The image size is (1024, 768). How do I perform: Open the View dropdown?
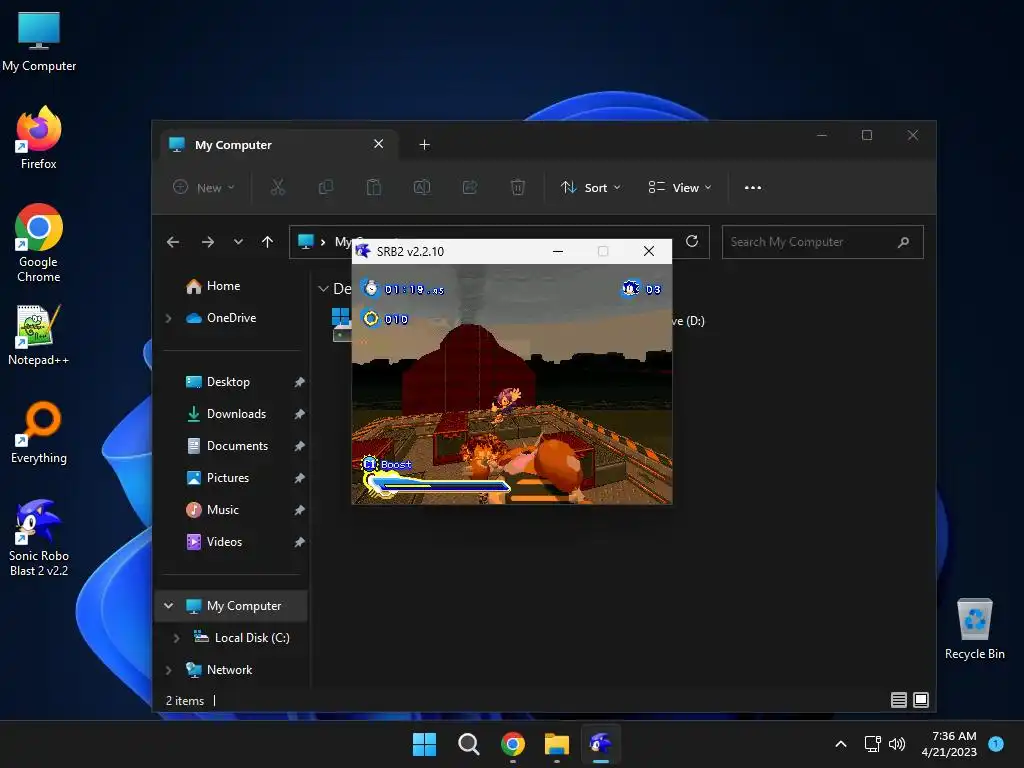tap(680, 187)
